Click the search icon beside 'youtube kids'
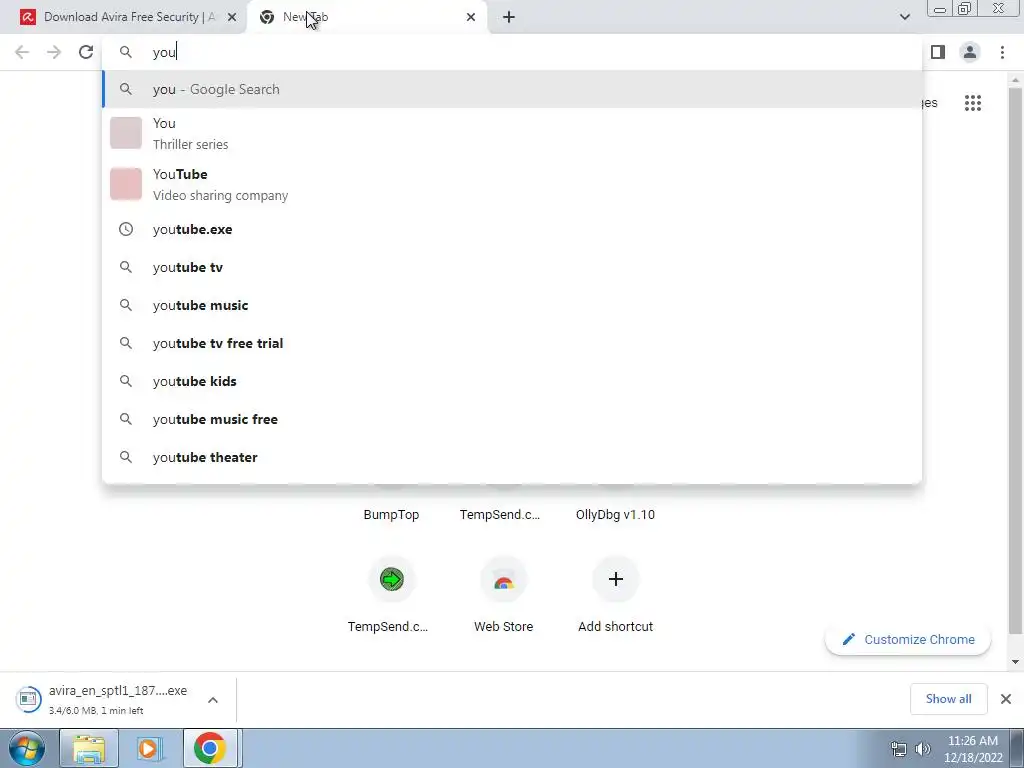Viewport: 1024px width, 768px height. [125, 381]
